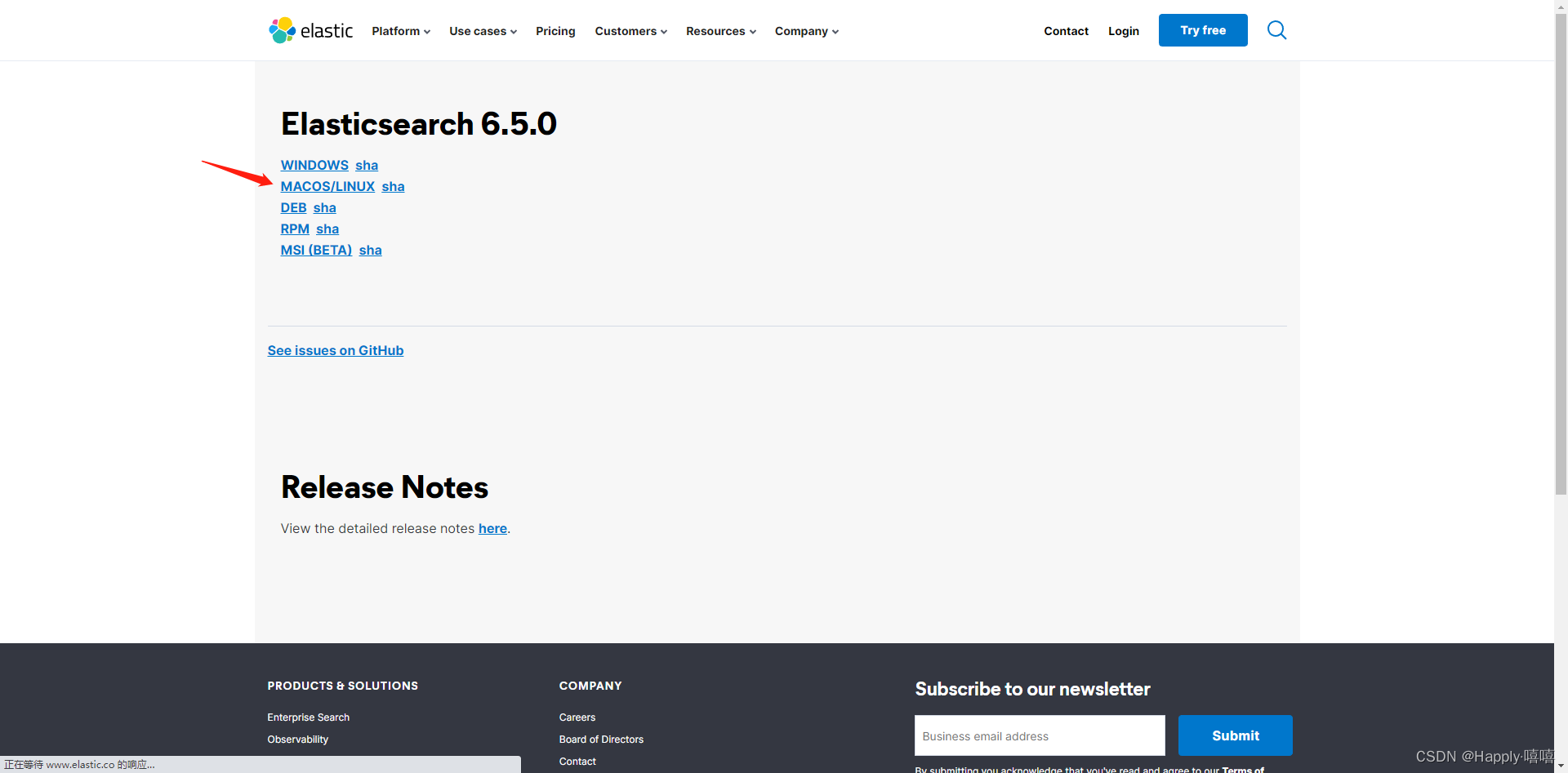
Task: Focus the Business email address field
Action: [x=1040, y=735]
